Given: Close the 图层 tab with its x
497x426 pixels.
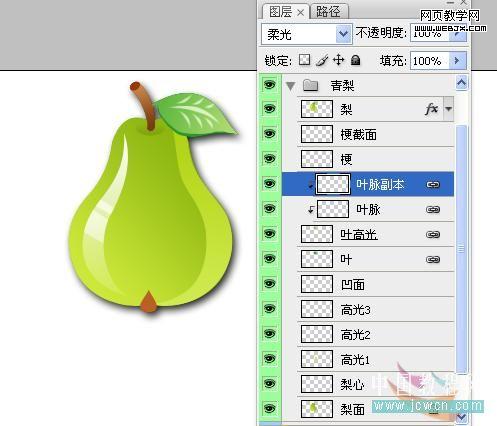Looking at the screenshot, I should tap(300, 13).
